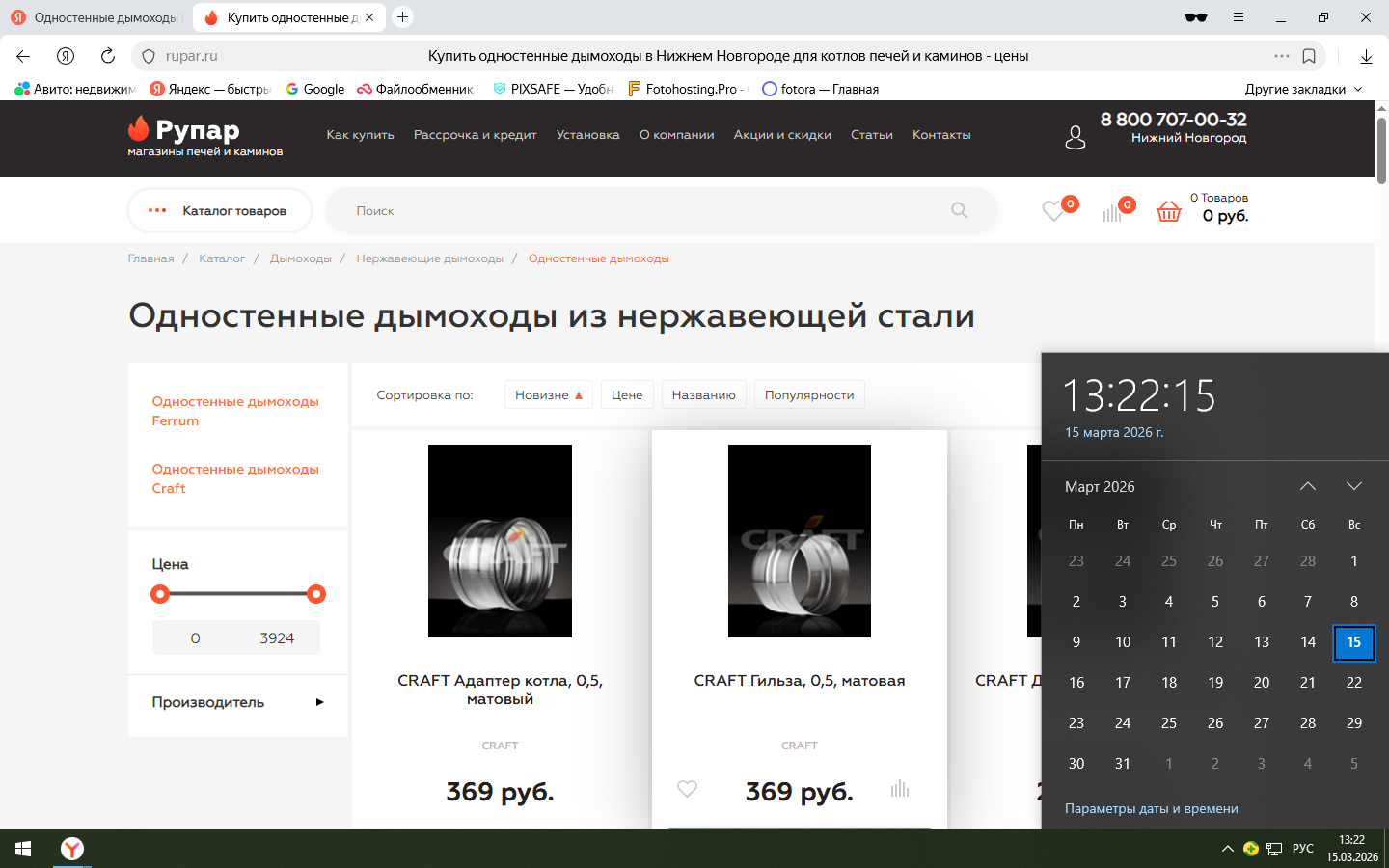This screenshot has width=1389, height=868.
Task: Go to previous month in calendar
Action: click(x=1307, y=486)
